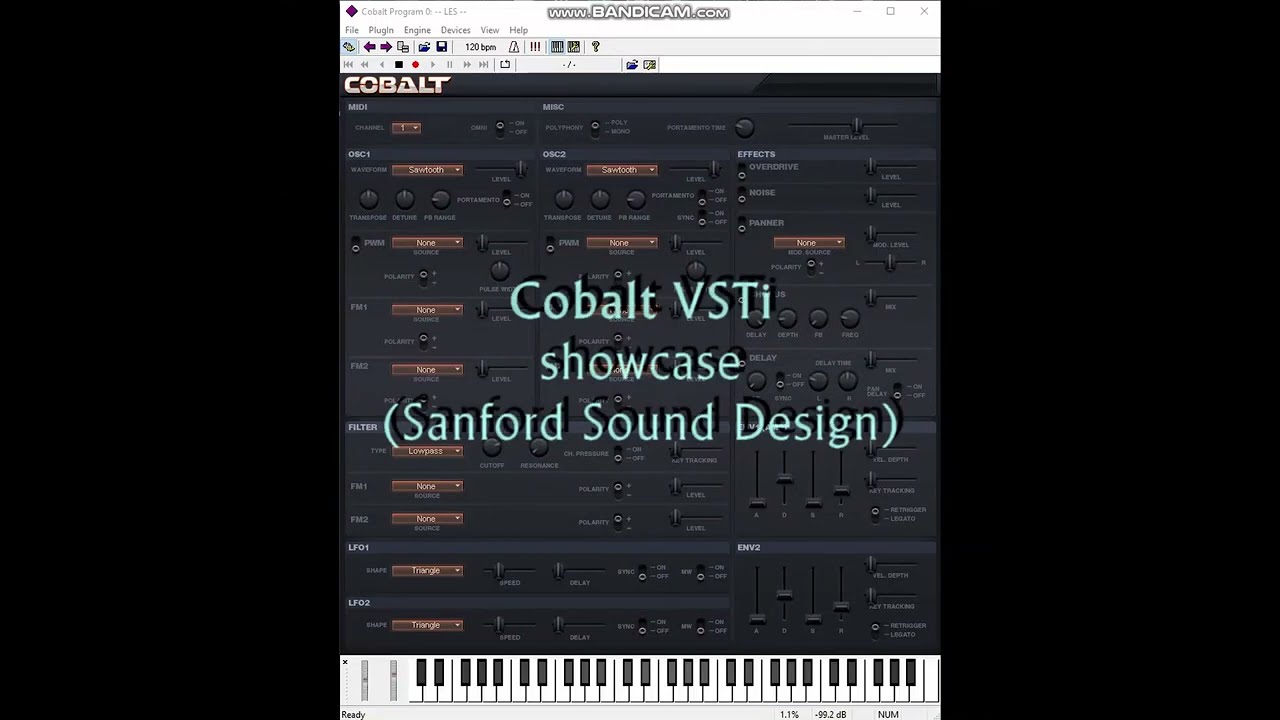This screenshot has width=1280, height=720.
Task: Open the LFO2 Shape Triangle dropdown
Action: pos(427,625)
